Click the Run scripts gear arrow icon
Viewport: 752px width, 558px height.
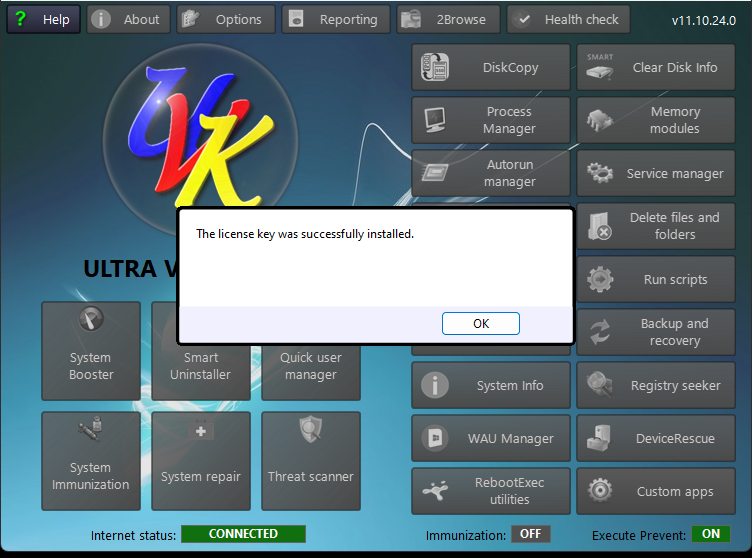pyautogui.click(x=600, y=279)
